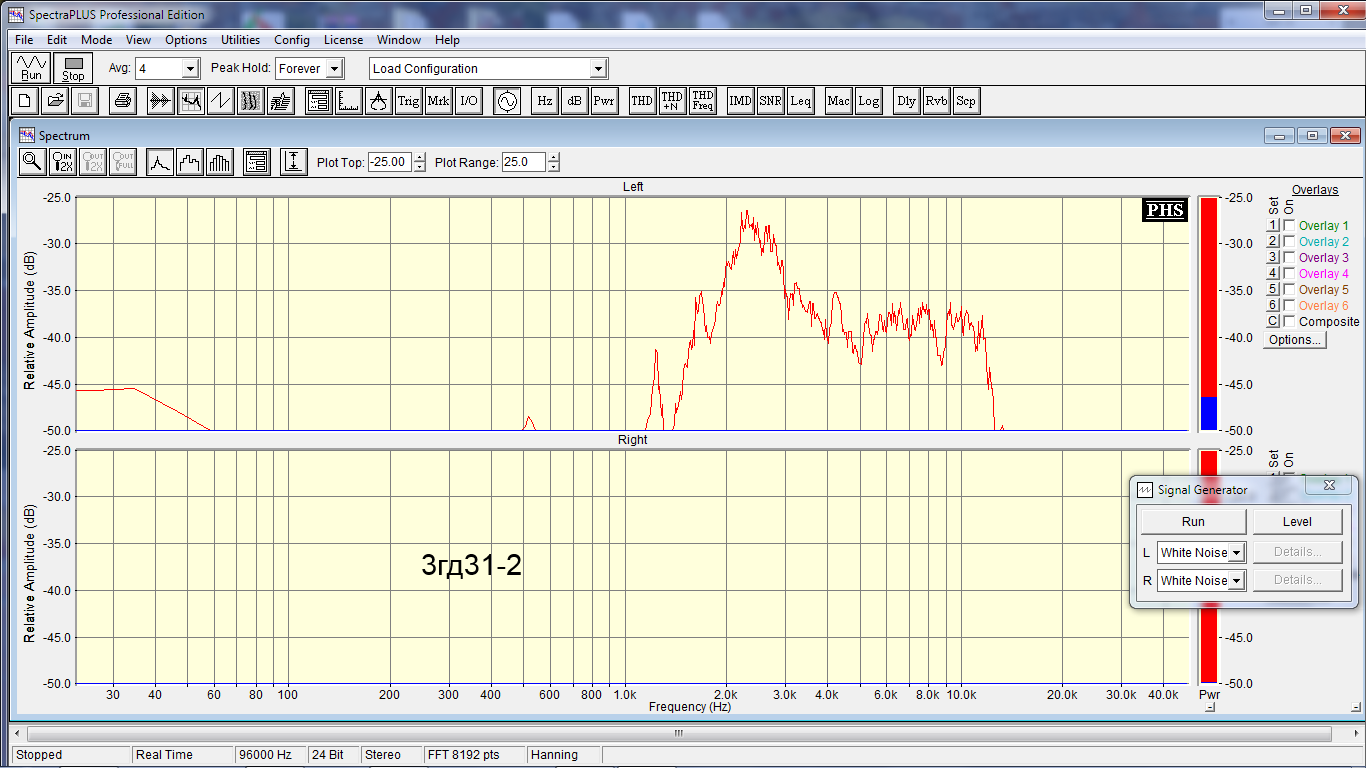This screenshot has height=768, width=1366.
Task: Click the Stop button in main toolbar
Action: click(73, 68)
